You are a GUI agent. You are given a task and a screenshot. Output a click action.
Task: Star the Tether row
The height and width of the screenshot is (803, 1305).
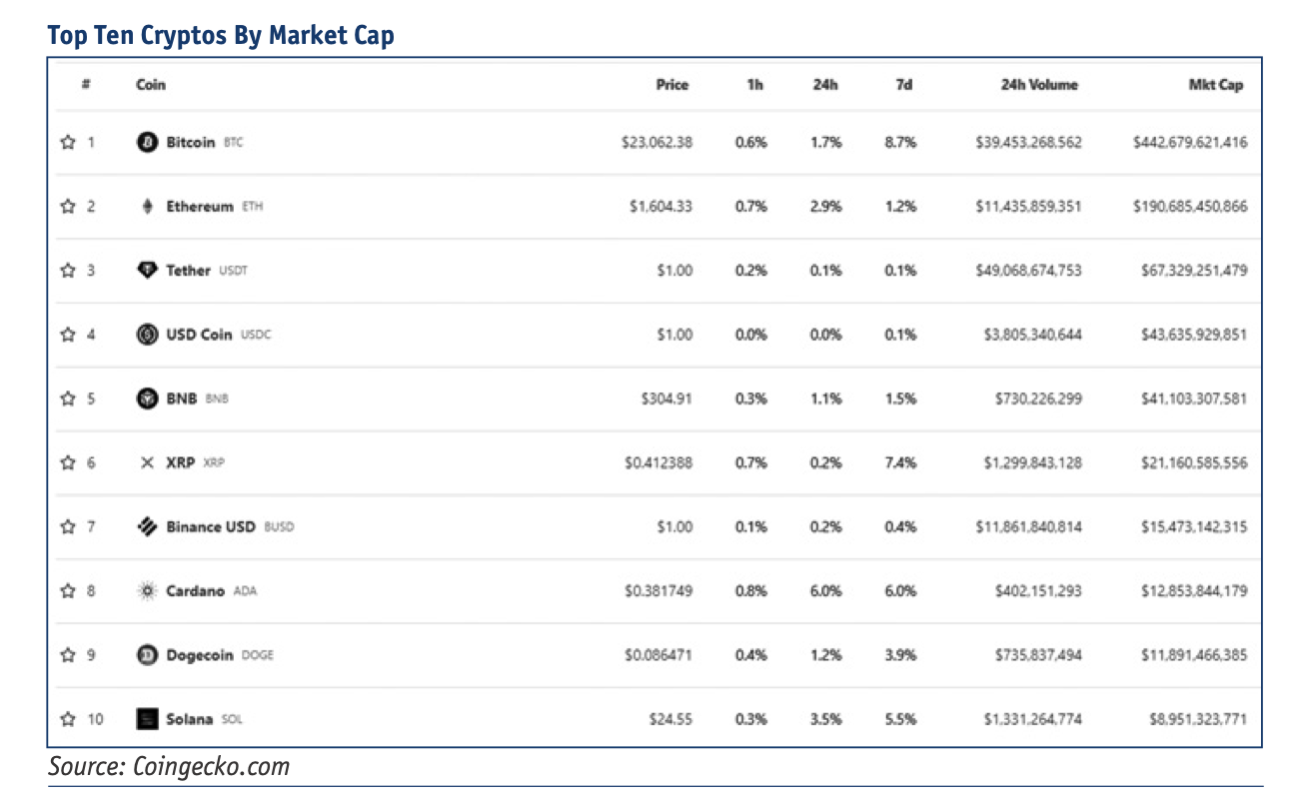pos(68,270)
